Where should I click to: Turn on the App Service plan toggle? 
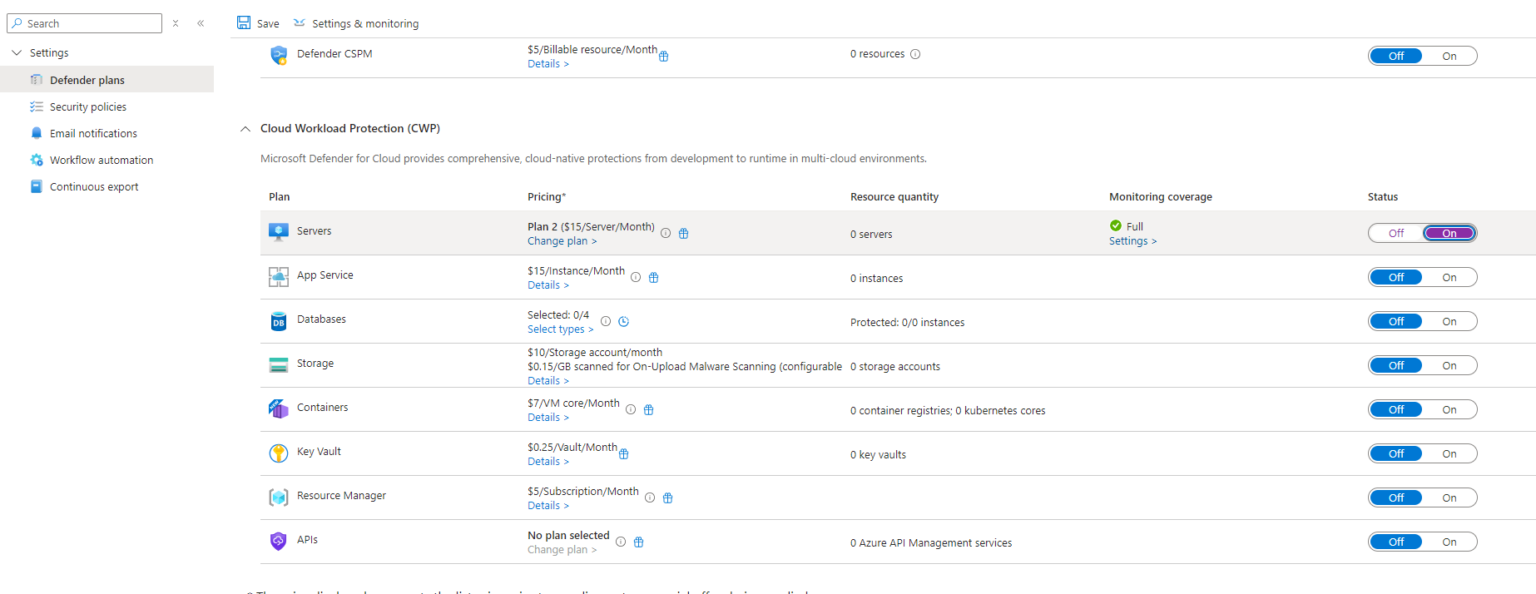pyautogui.click(x=1449, y=277)
